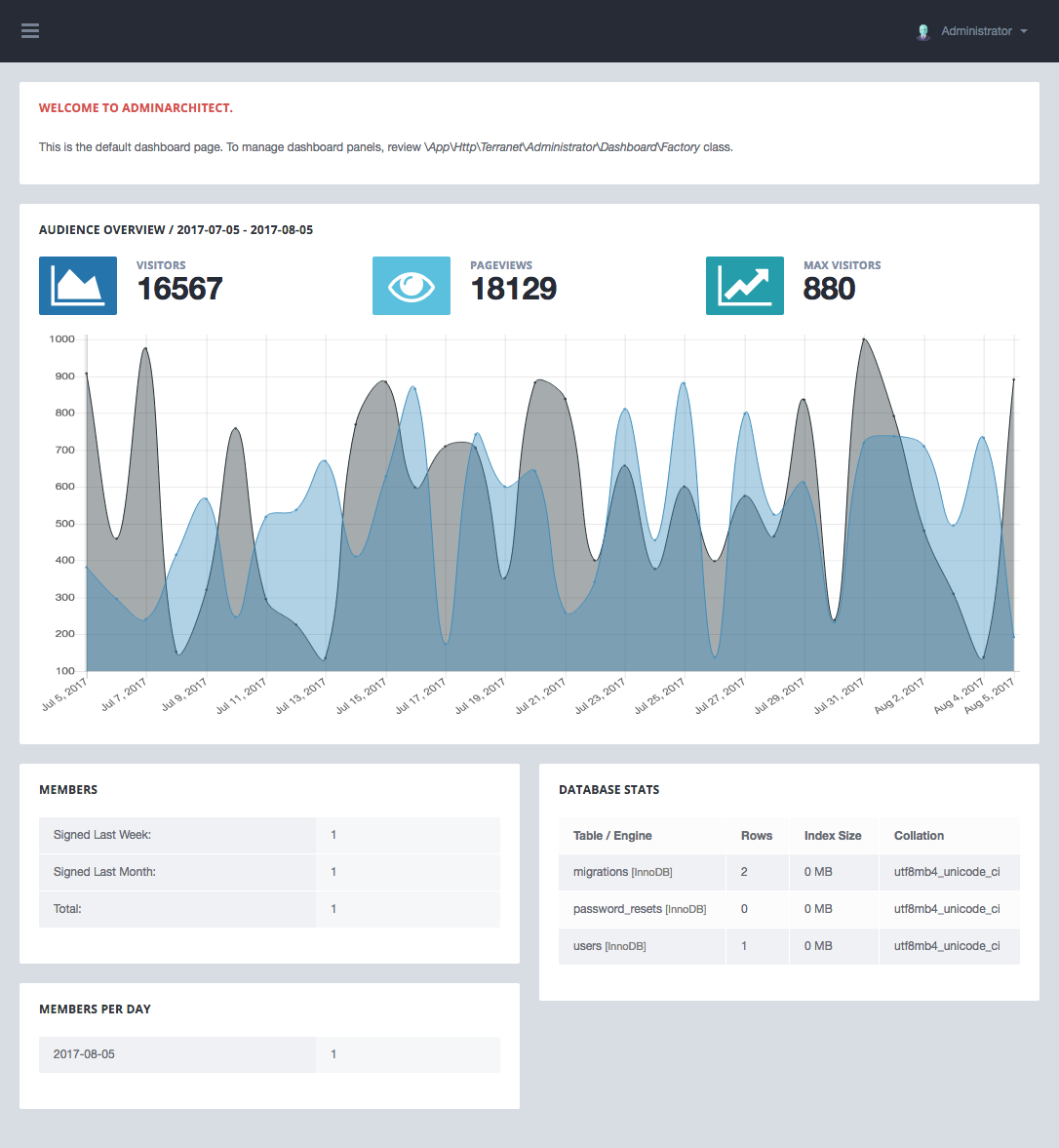Open the hamburger sidebar menu
1059x1148 pixels.
click(x=30, y=31)
